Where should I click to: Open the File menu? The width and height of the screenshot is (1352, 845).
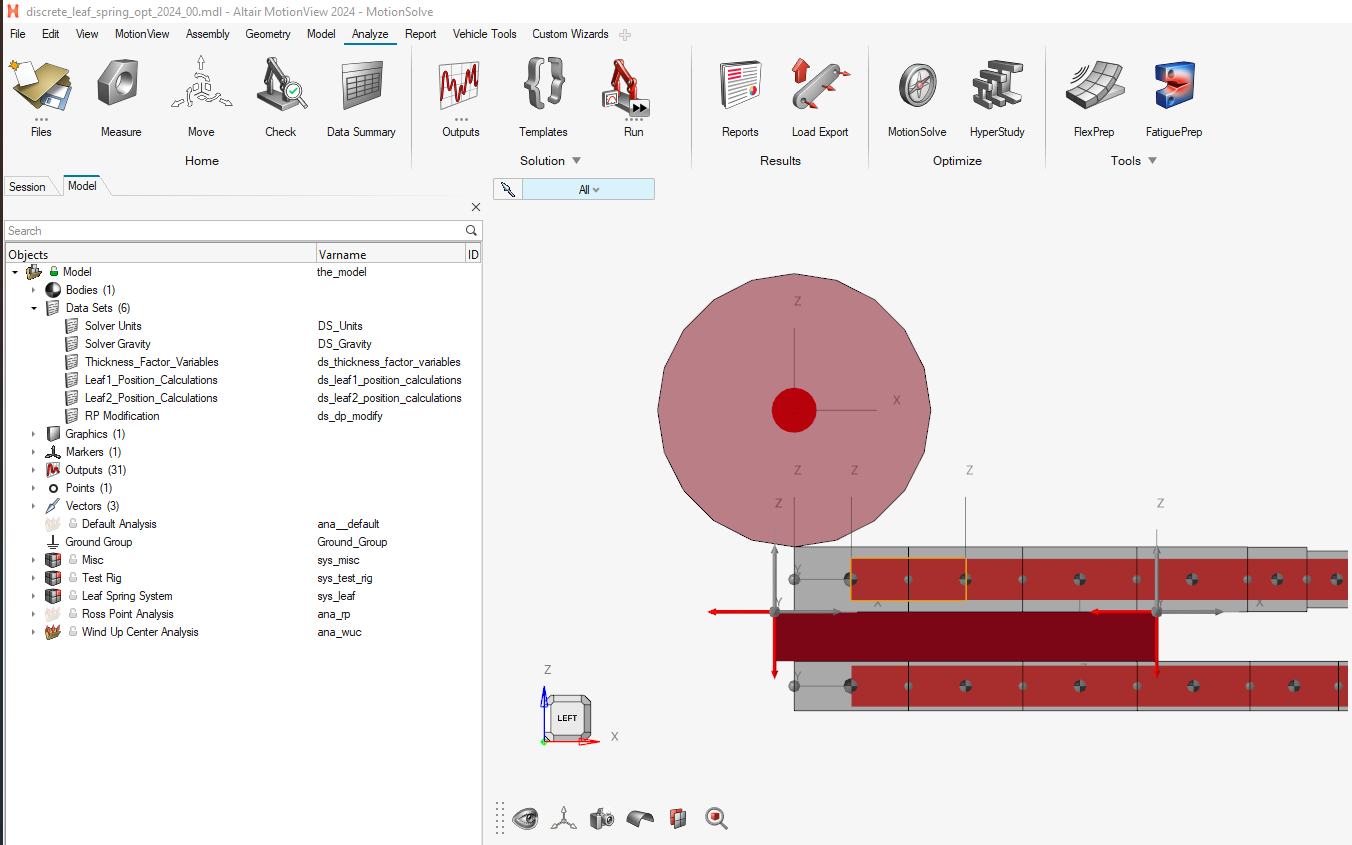click(18, 34)
